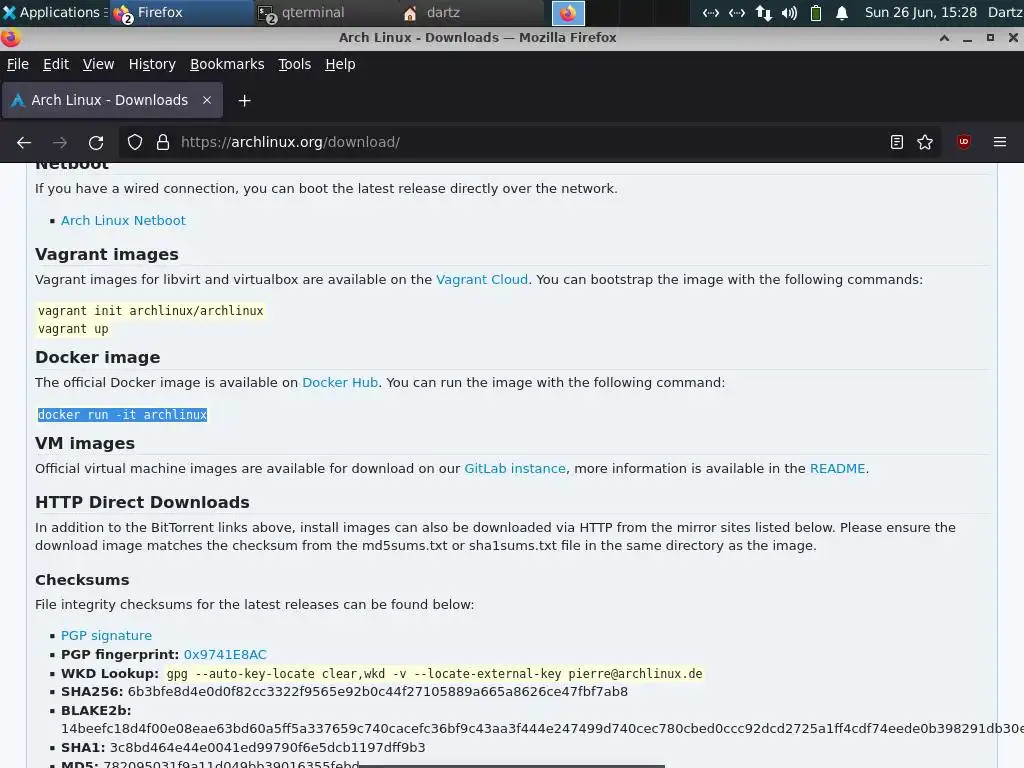
Task: Switch to the Firefox taskbar entry
Action: tap(182, 12)
